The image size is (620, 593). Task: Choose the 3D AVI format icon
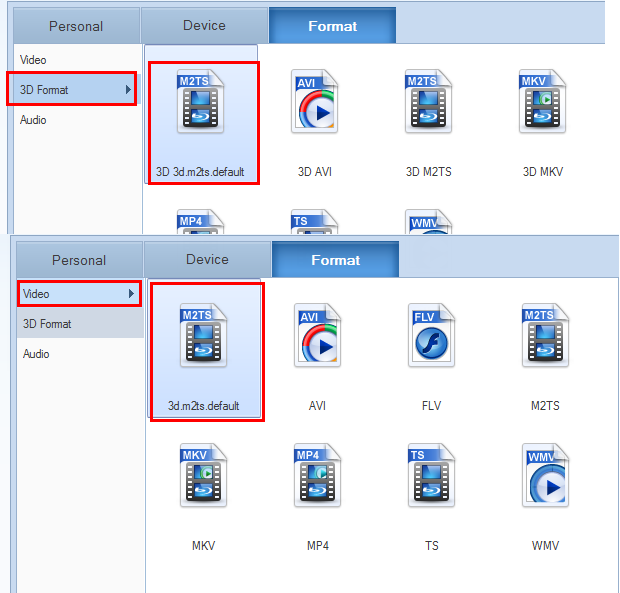(314, 101)
